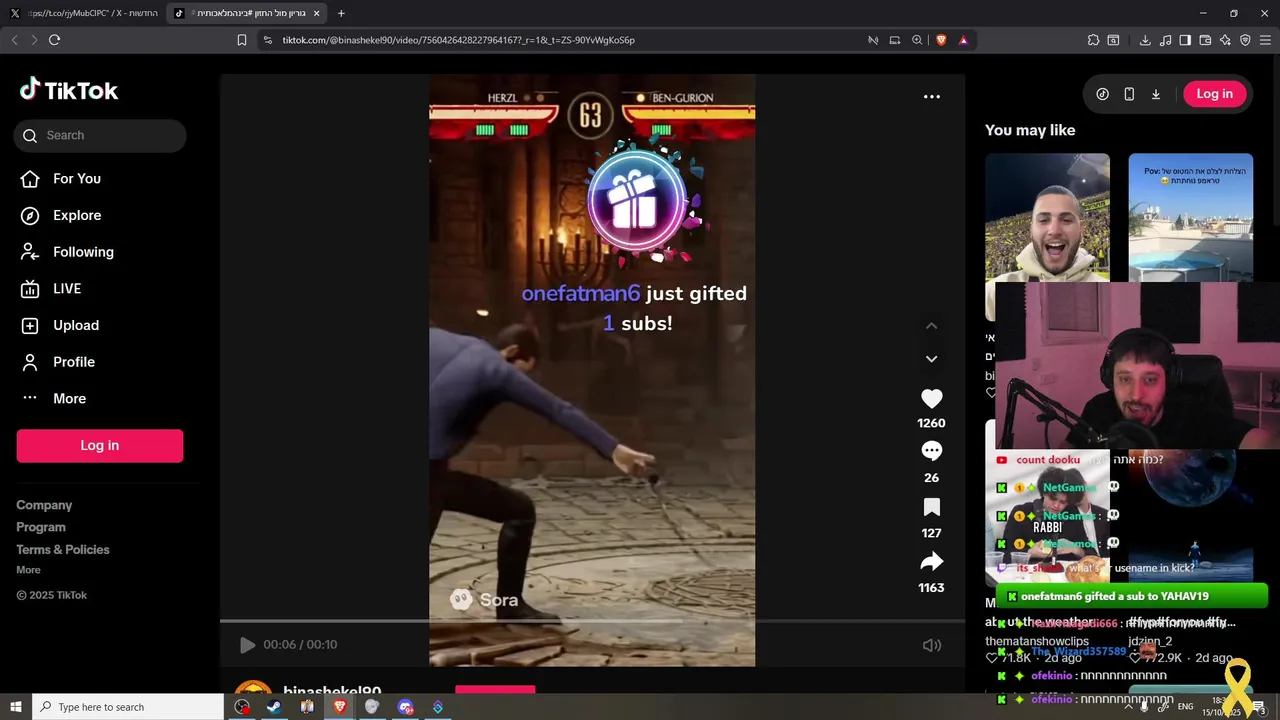Image resolution: width=1280 pixels, height=720 pixels.
Task: Click the top-right Log in button
Action: [1214, 94]
